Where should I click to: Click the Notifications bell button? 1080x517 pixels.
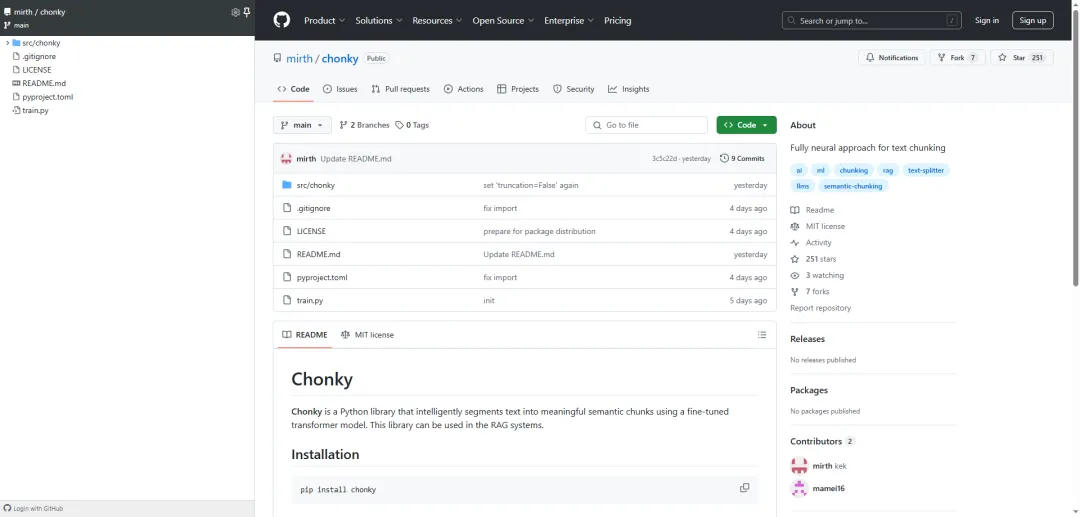point(891,58)
